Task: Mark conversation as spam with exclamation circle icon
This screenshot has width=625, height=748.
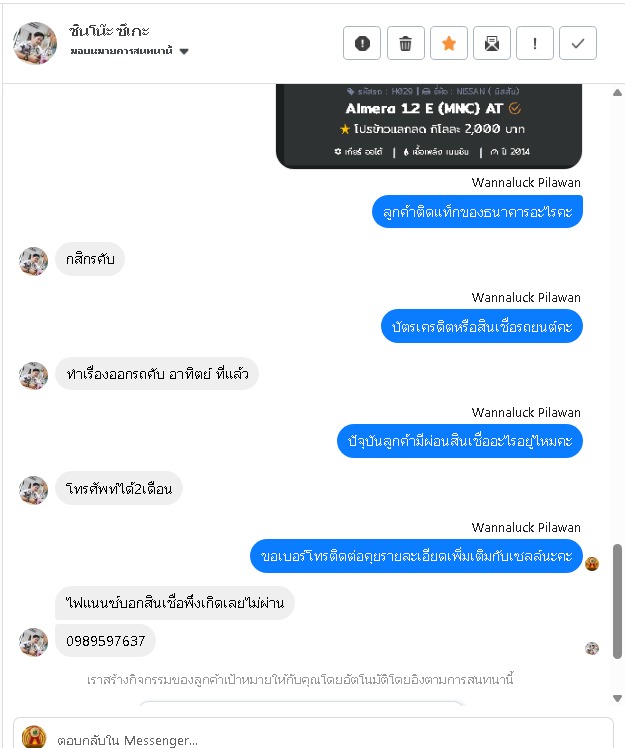Action: (x=362, y=43)
